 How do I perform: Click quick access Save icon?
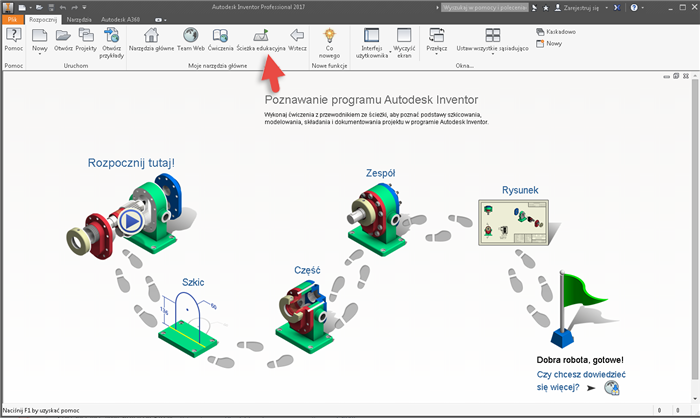[51, 7]
